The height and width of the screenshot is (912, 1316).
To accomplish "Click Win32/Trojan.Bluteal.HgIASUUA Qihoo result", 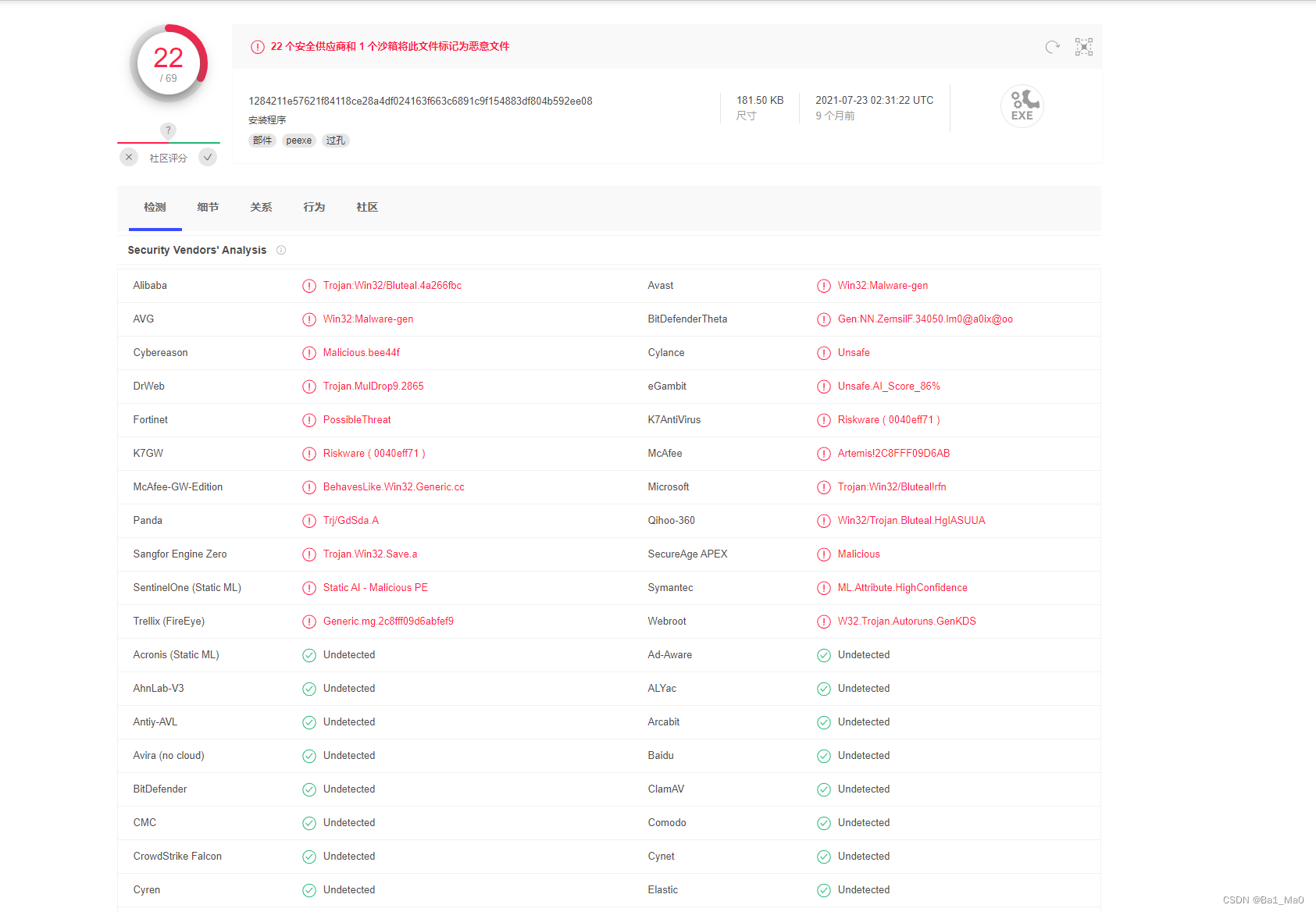I will tap(911, 521).
